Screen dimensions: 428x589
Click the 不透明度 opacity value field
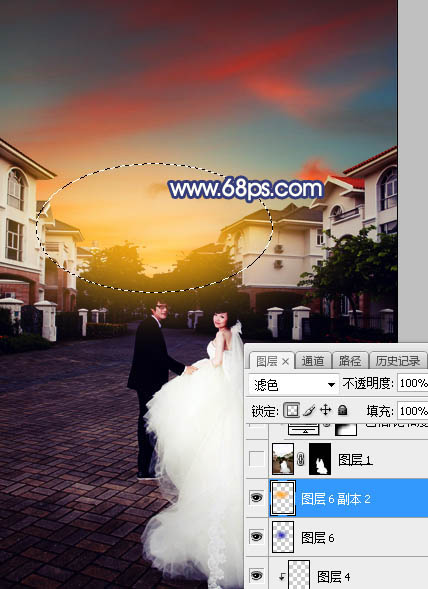coord(413,383)
